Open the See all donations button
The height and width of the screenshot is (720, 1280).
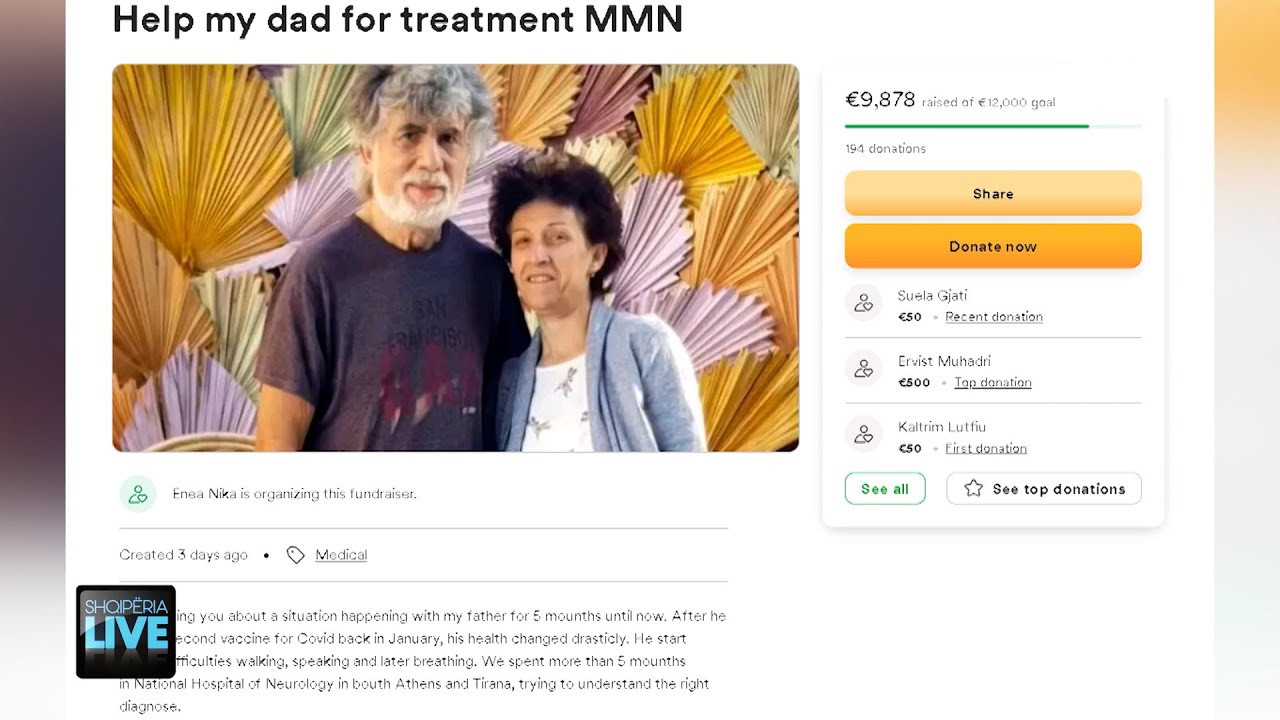pyautogui.click(x=885, y=489)
